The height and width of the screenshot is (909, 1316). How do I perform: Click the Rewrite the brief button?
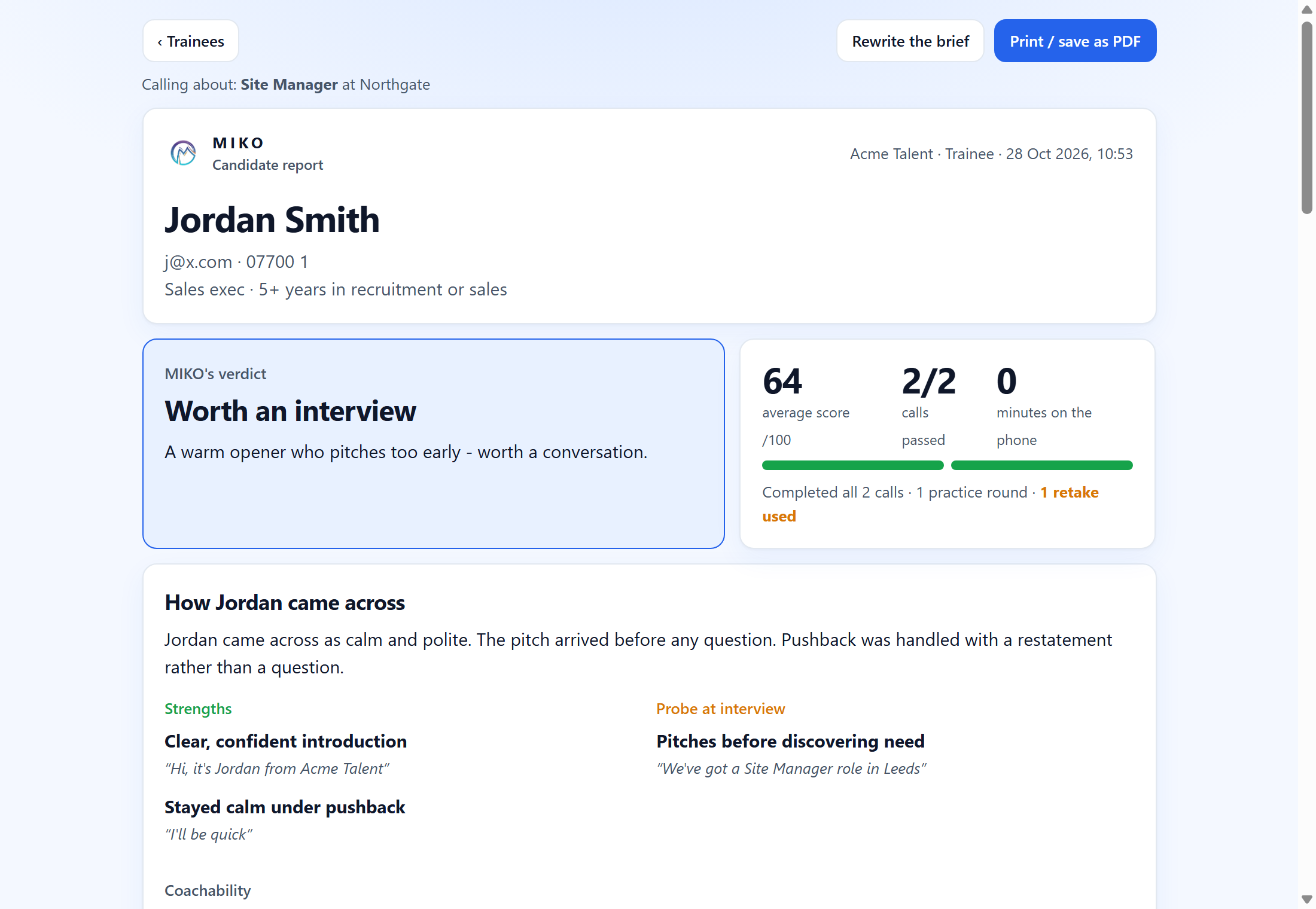(x=910, y=41)
